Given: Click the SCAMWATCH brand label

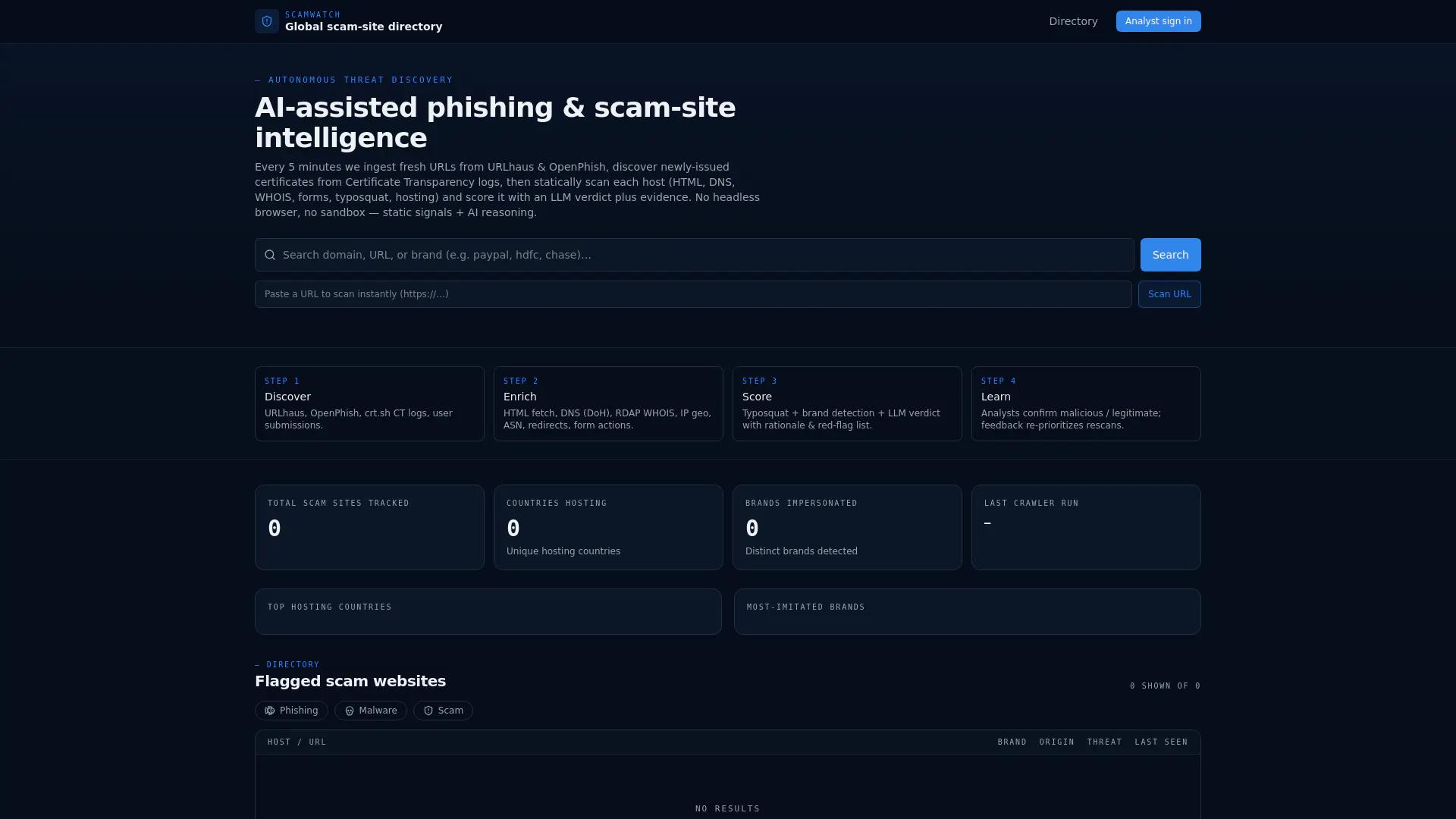Looking at the screenshot, I should 312,14.
